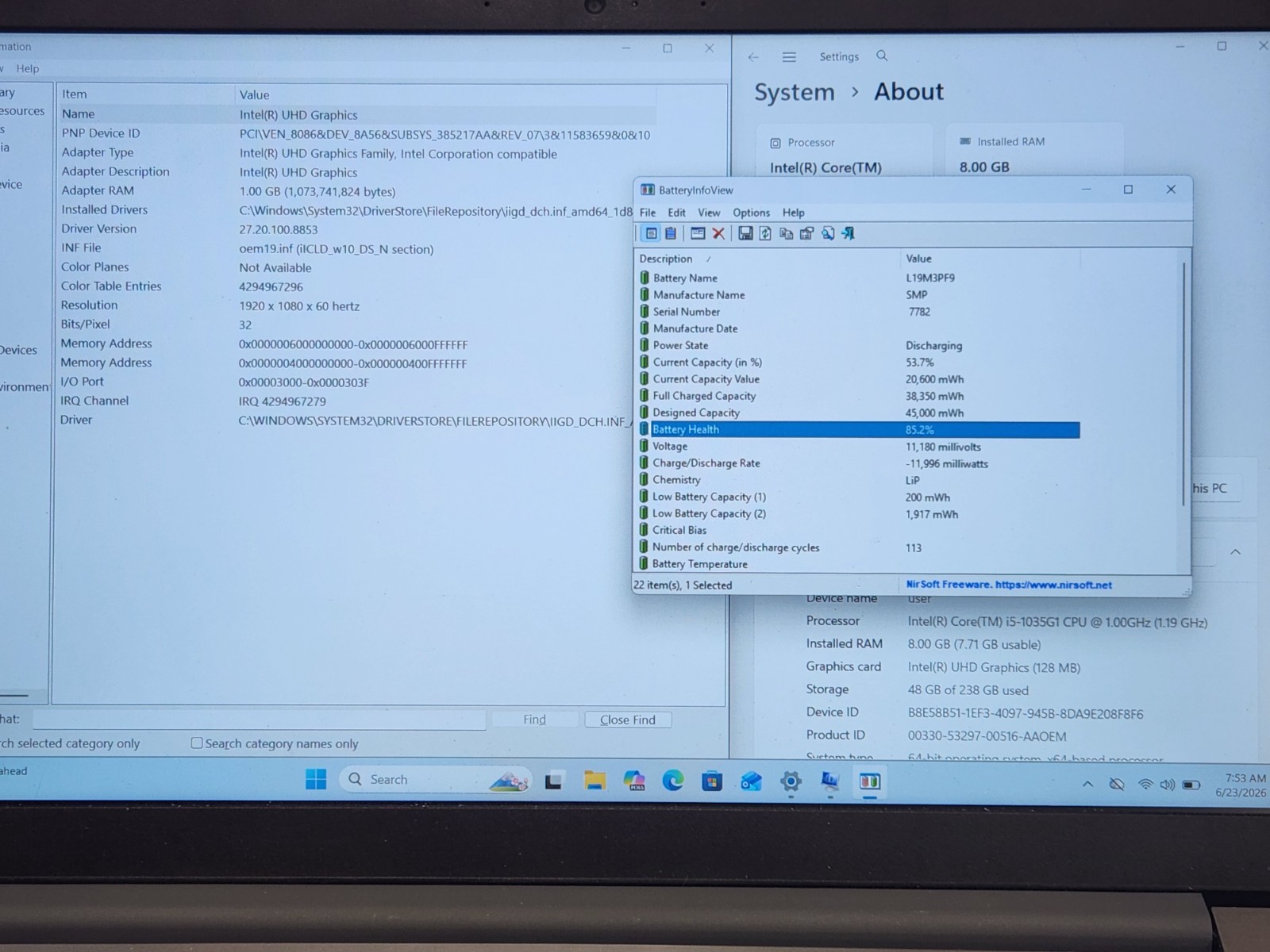Select the Manufacture Name row
Image resolution: width=1270 pixels, height=952 pixels.
pos(858,294)
